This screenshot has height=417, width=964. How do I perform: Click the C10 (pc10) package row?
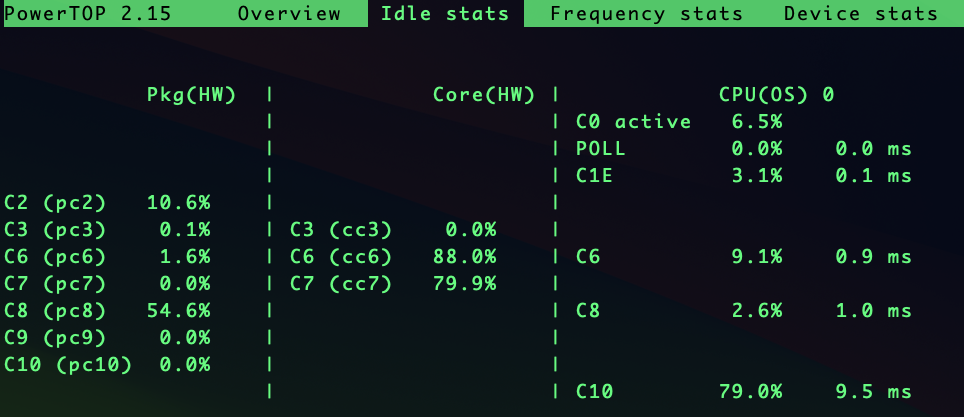click(108, 365)
